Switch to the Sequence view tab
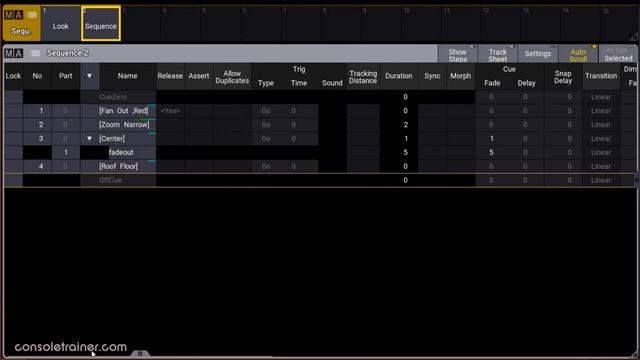 tap(101, 24)
